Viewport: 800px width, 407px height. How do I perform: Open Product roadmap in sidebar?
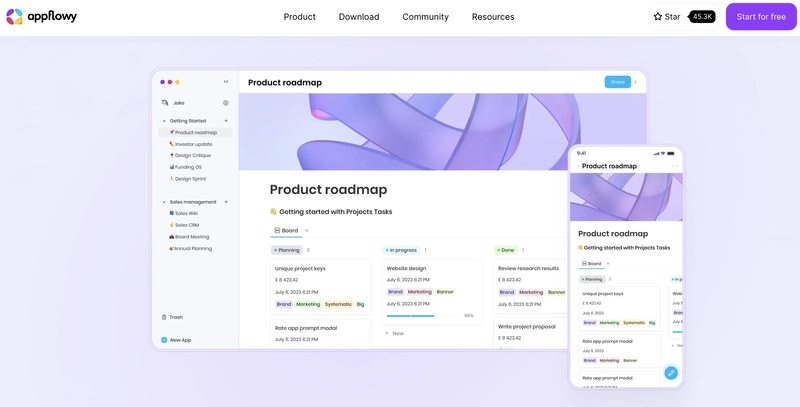[195, 133]
